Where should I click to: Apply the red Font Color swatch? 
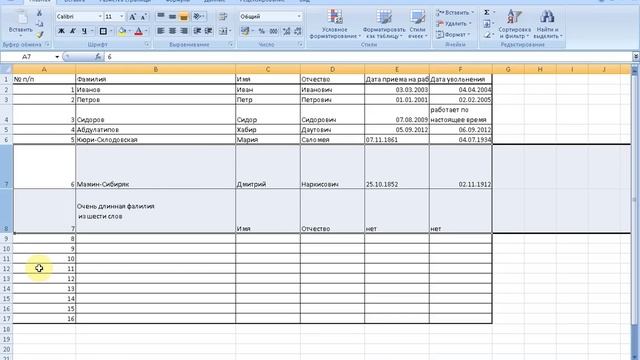pos(139,31)
